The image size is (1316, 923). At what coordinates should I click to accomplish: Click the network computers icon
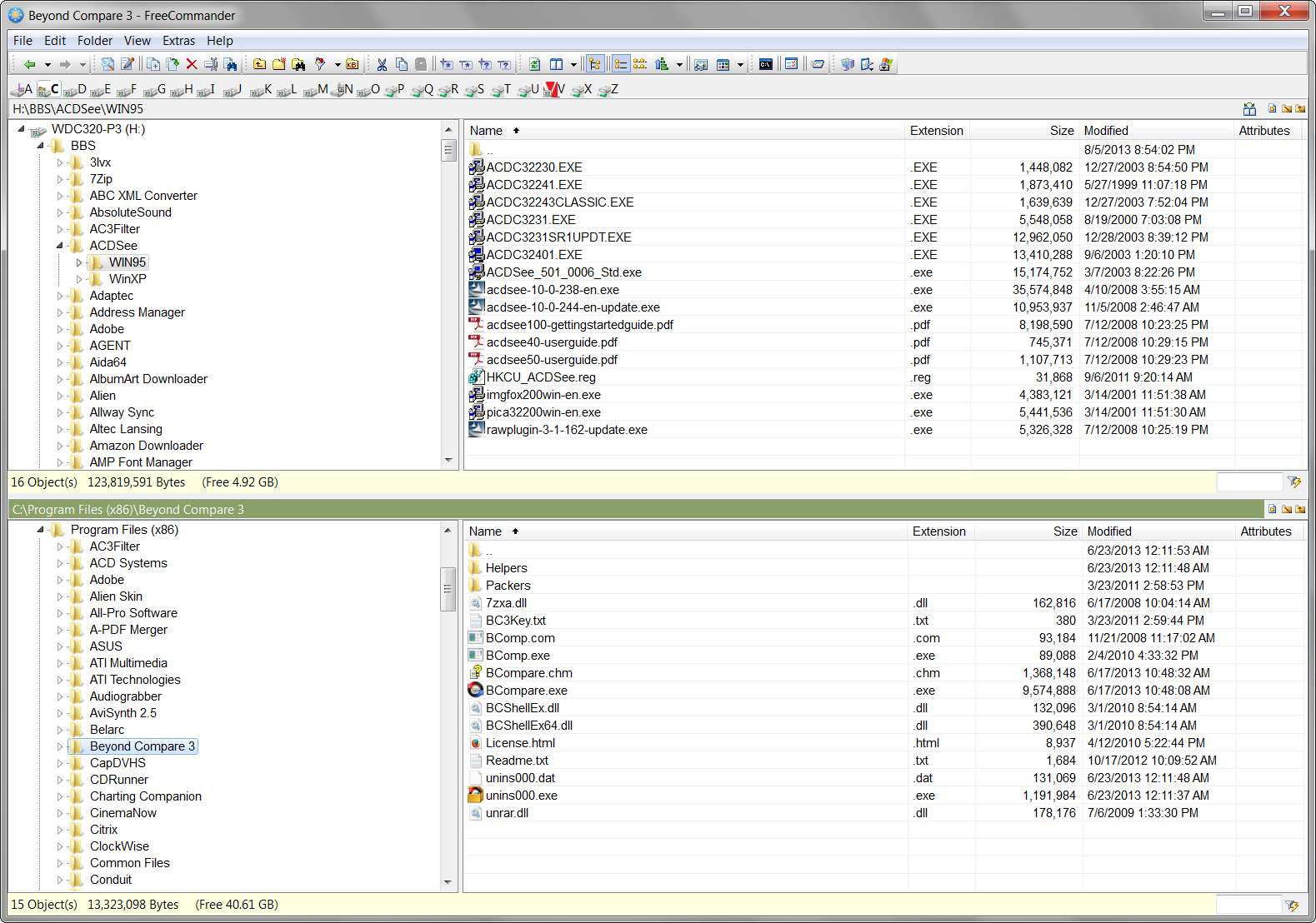pos(848,64)
